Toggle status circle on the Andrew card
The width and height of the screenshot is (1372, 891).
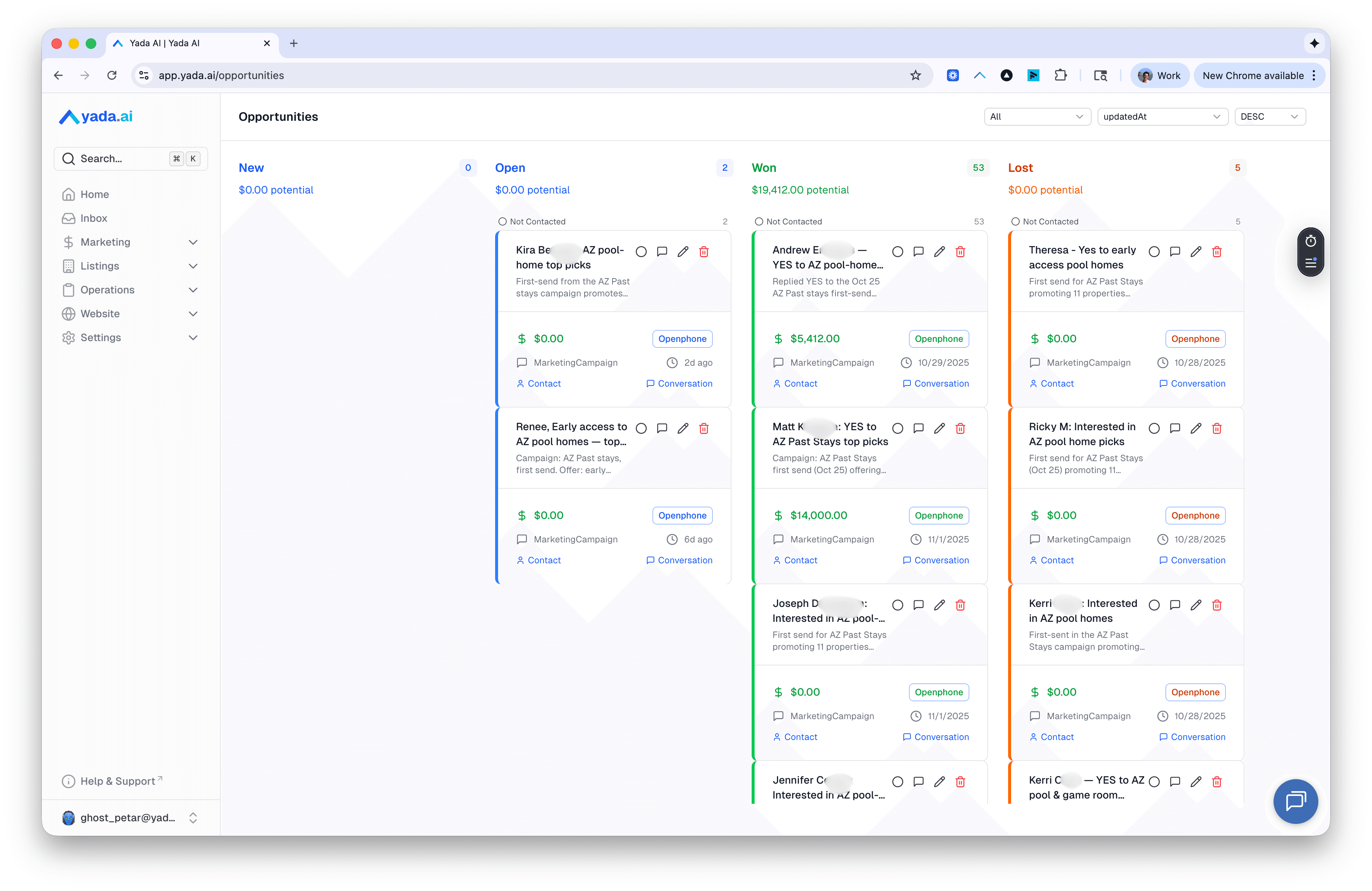point(897,251)
